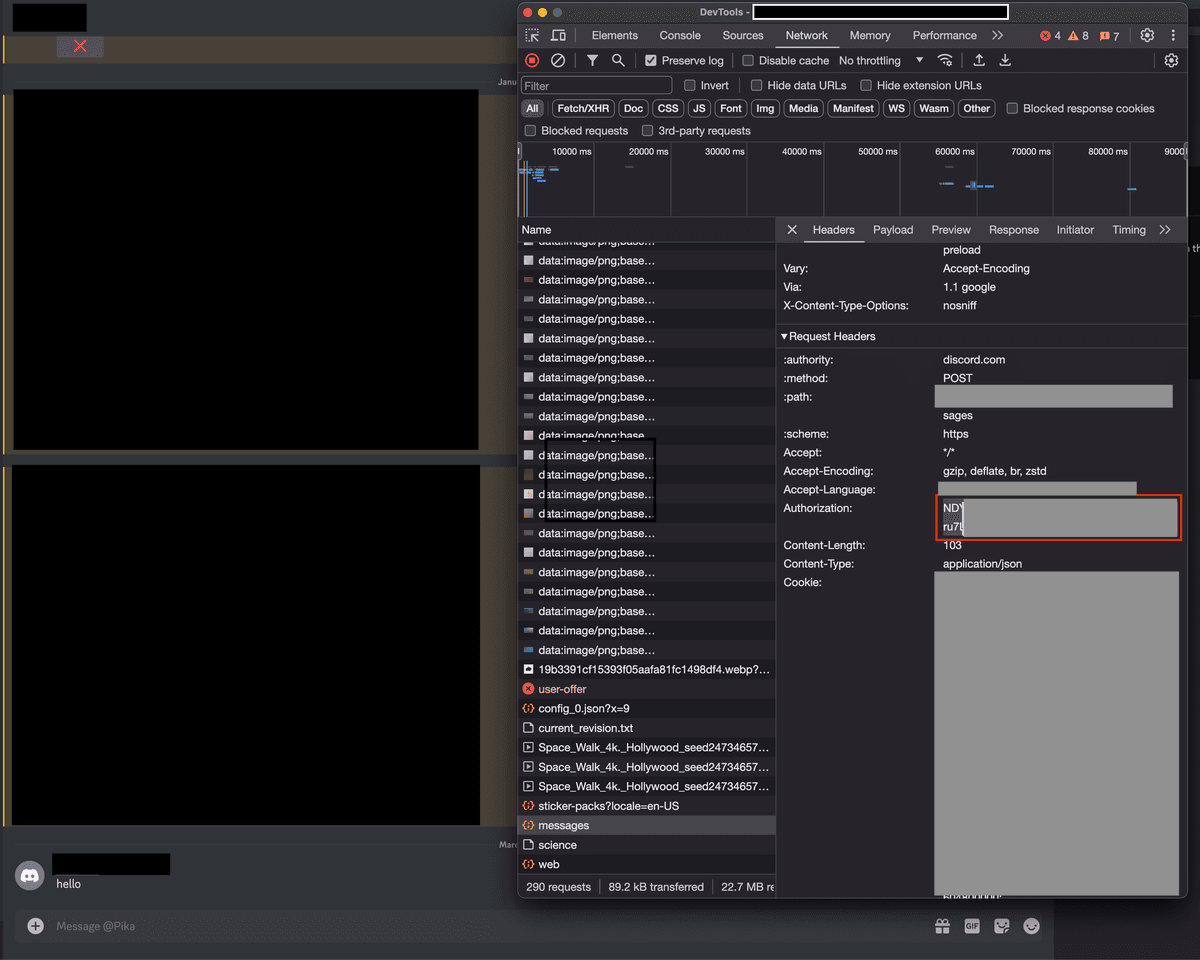Show more request detail tabs chevron
The width and height of the screenshot is (1200, 960).
tap(1165, 230)
